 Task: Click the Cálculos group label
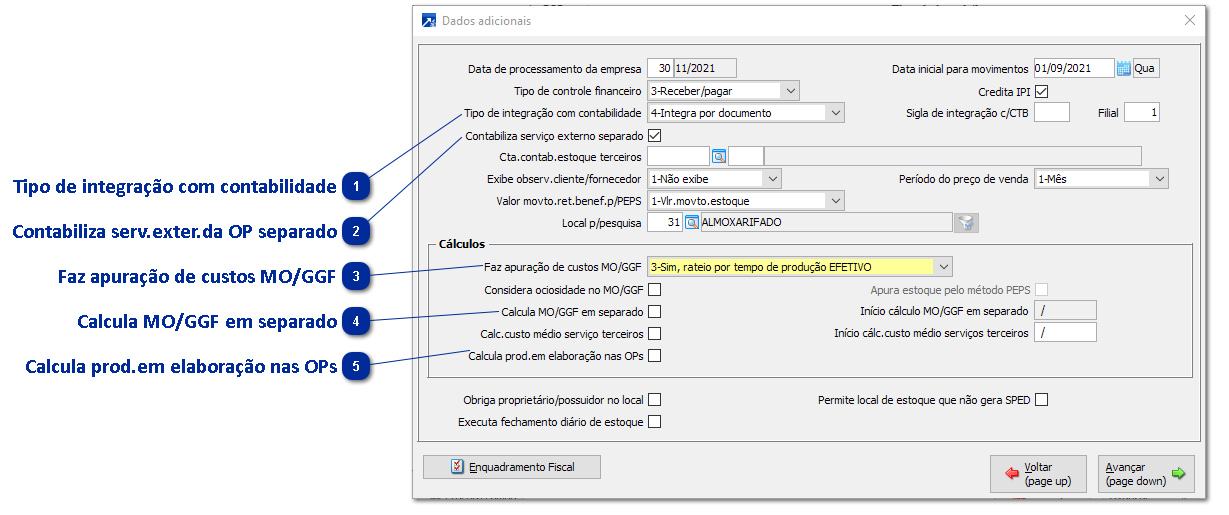[x=462, y=244]
